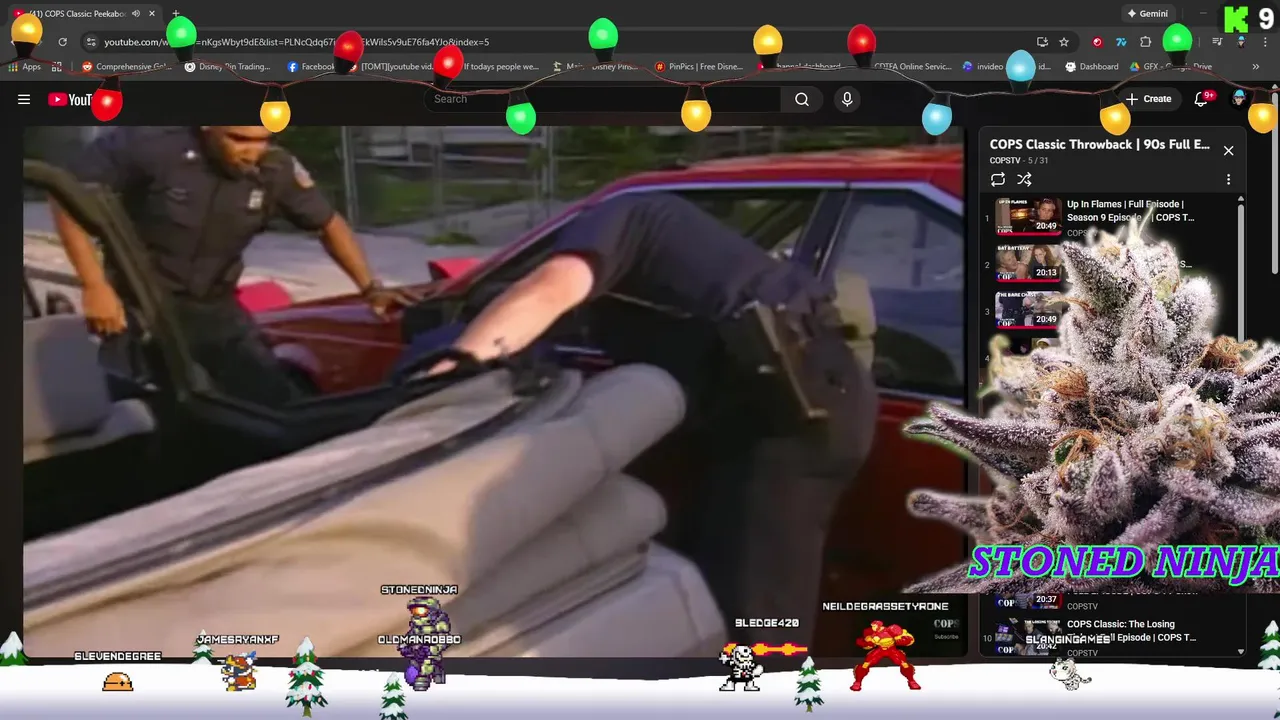Open the media control playlist icon
This screenshot has height=720, width=1280.
tap(1217, 42)
